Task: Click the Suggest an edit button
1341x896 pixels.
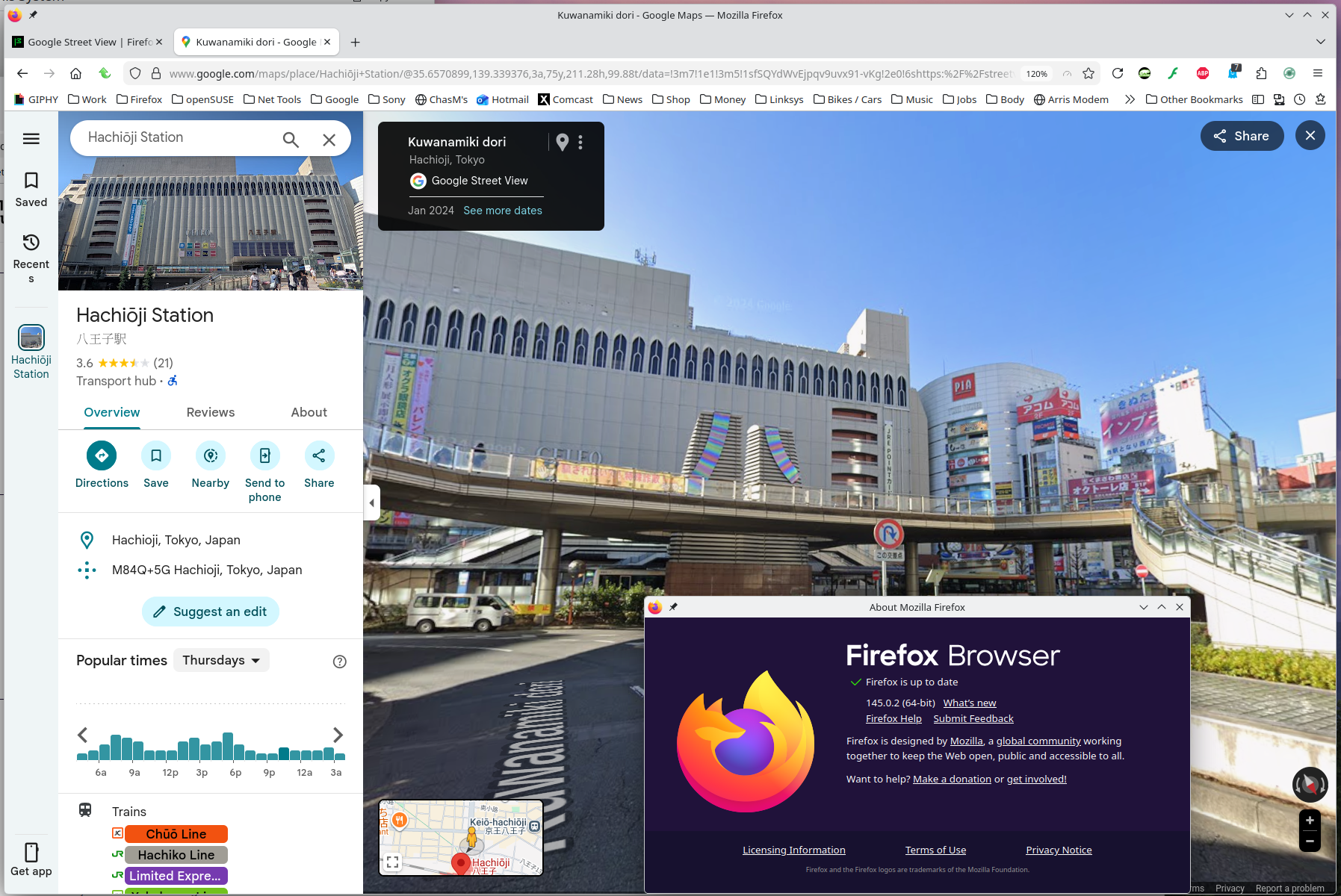Action: (x=211, y=612)
